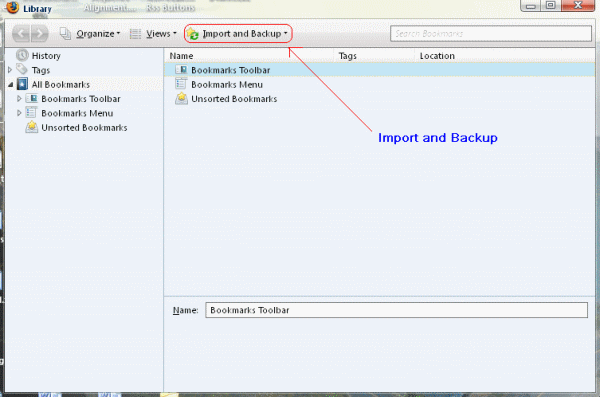Open the Organize dropdown menu
The height and width of the screenshot is (397, 600).
point(98,34)
